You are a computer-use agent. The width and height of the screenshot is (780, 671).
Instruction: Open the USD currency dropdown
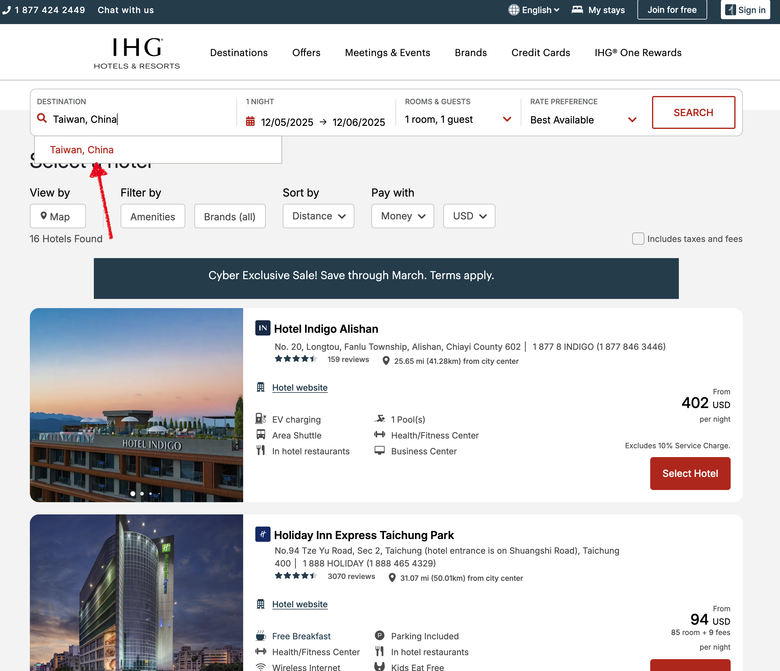point(469,216)
